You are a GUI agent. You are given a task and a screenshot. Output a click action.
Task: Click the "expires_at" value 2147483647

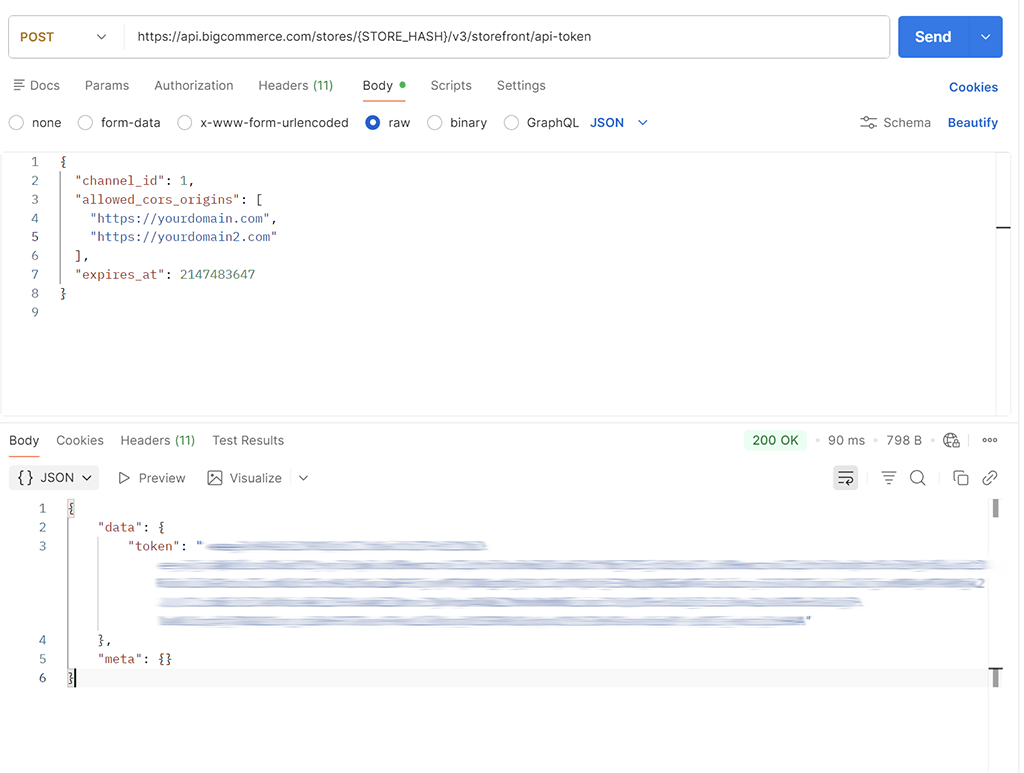[x=217, y=274]
